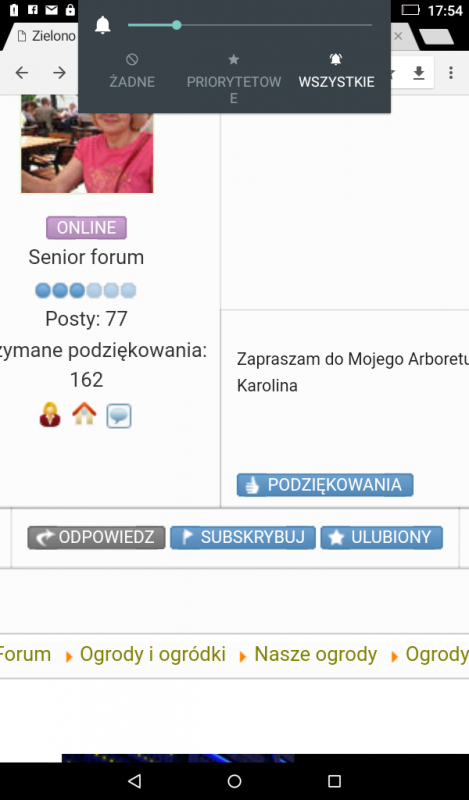This screenshot has width=469, height=800.
Task: Click the ODPOWIEDZ reply button
Action: click(96, 537)
